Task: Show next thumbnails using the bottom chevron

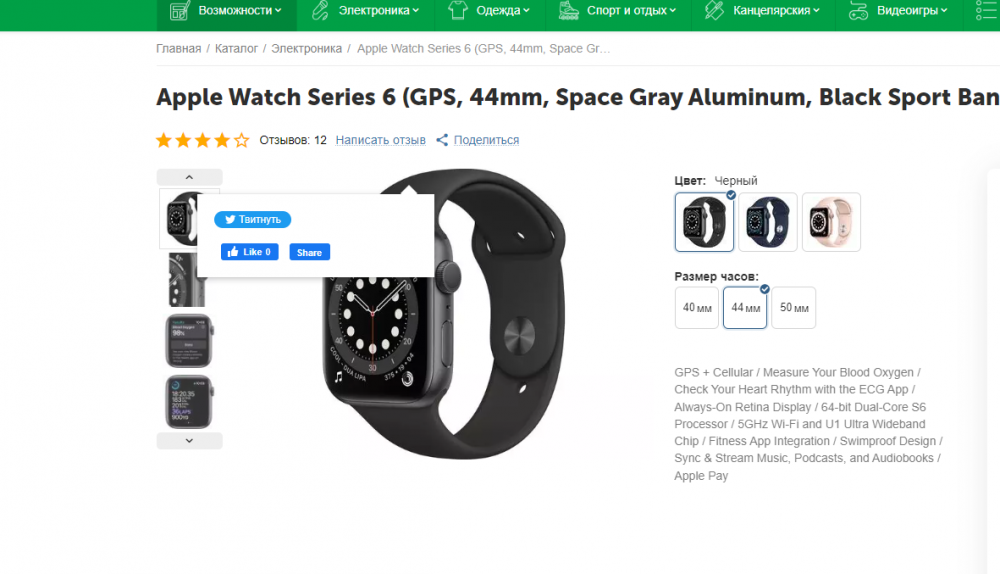Action: click(x=189, y=441)
